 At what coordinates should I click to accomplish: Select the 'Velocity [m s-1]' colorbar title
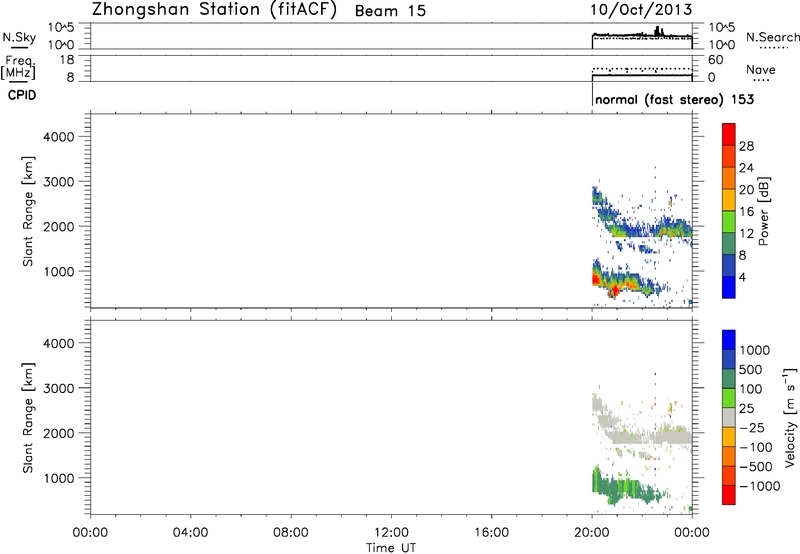pos(790,417)
